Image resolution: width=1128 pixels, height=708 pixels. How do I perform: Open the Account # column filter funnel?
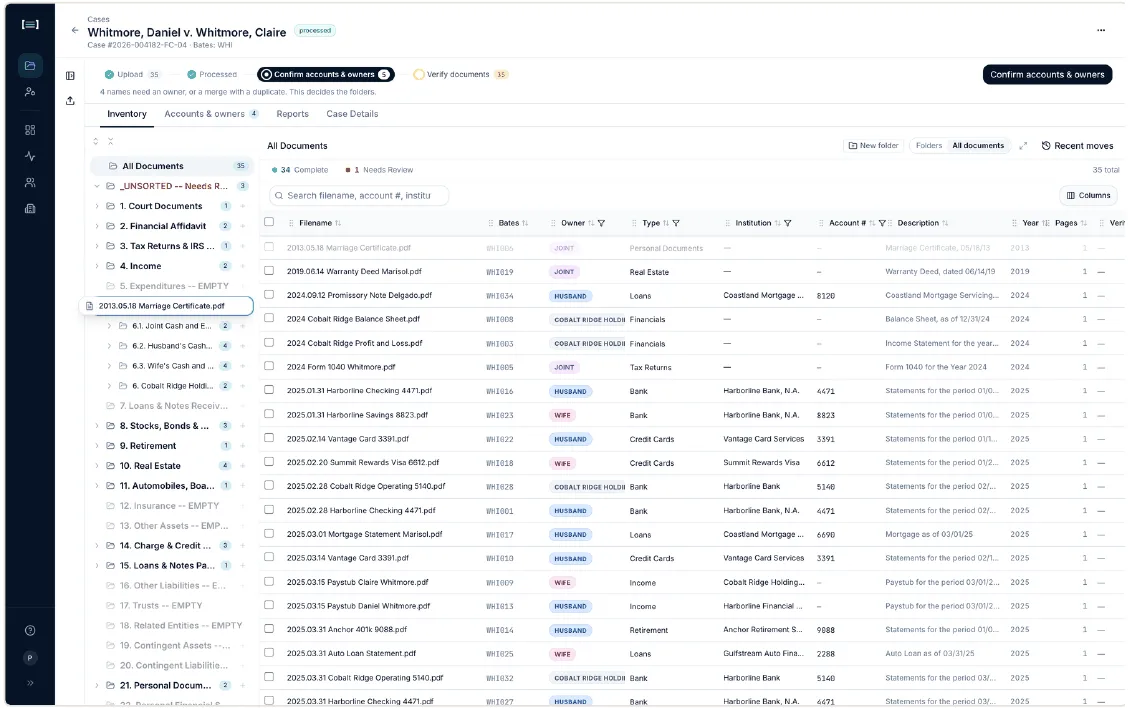coord(882,223)
